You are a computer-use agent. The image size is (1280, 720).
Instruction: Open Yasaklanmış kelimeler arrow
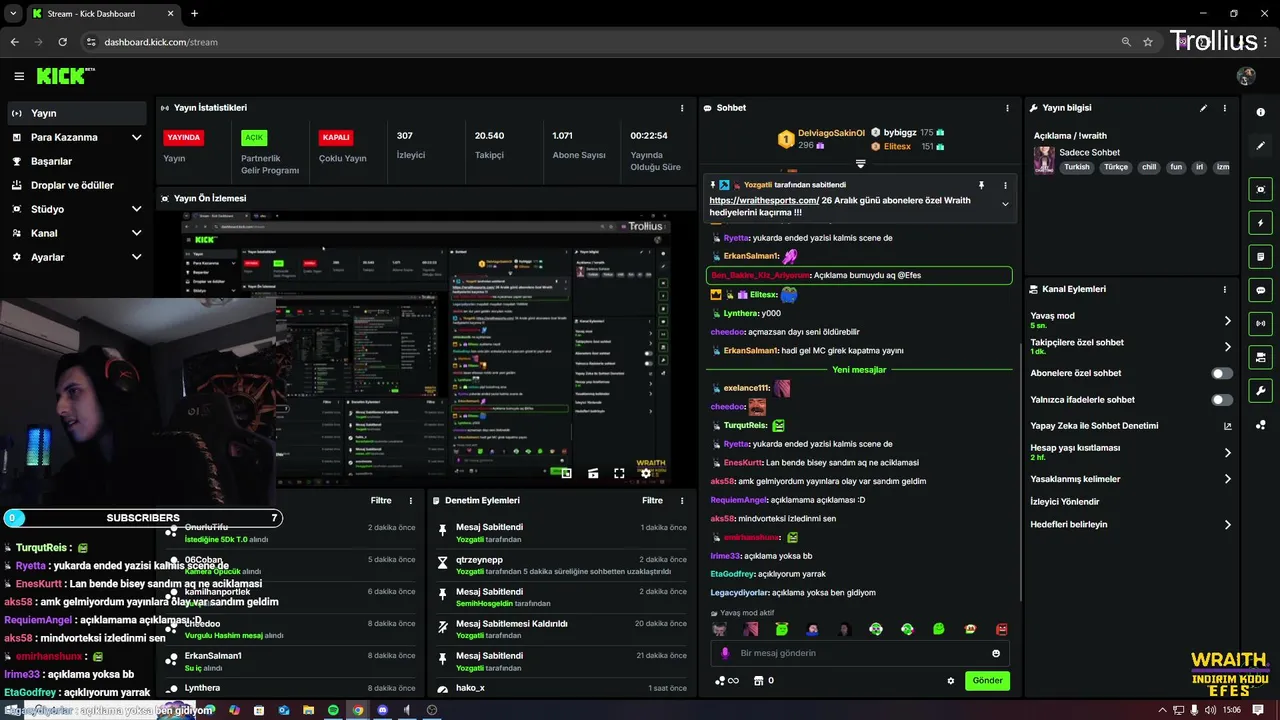[1228, 479]
